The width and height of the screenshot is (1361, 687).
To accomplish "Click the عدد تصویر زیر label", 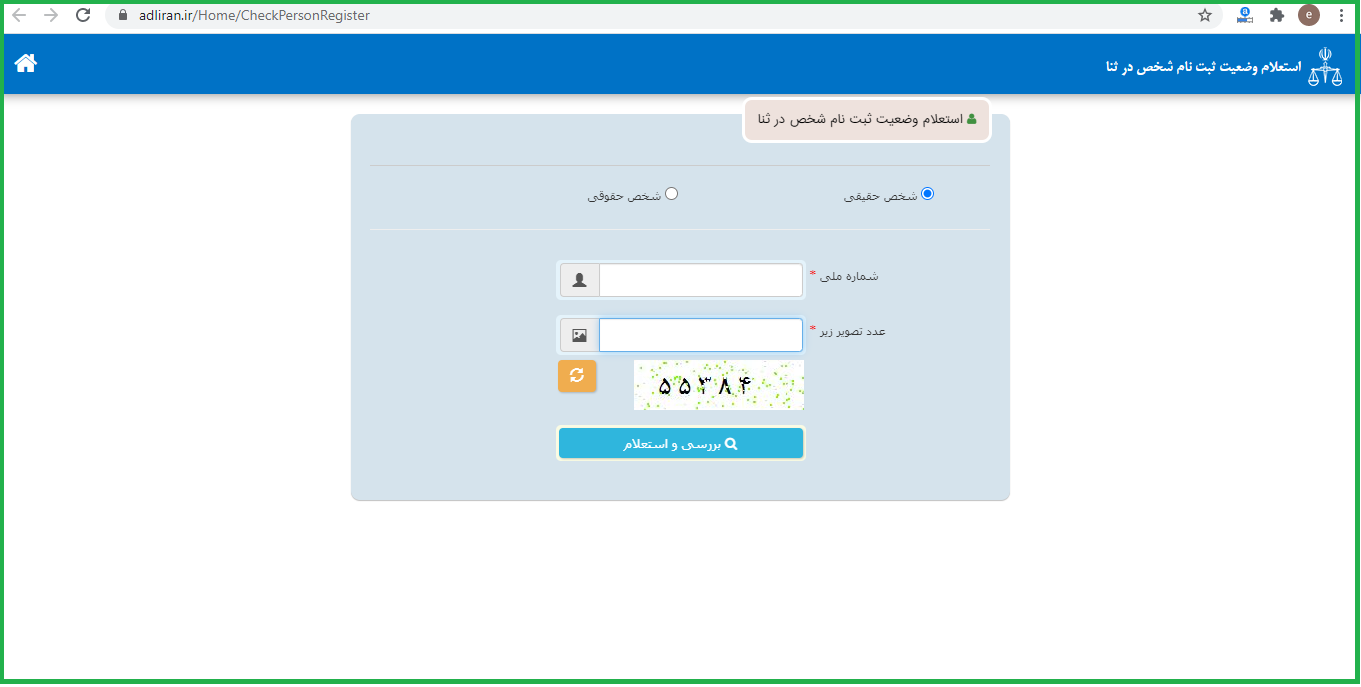I will pyautogui.click(x=853, y=330).
